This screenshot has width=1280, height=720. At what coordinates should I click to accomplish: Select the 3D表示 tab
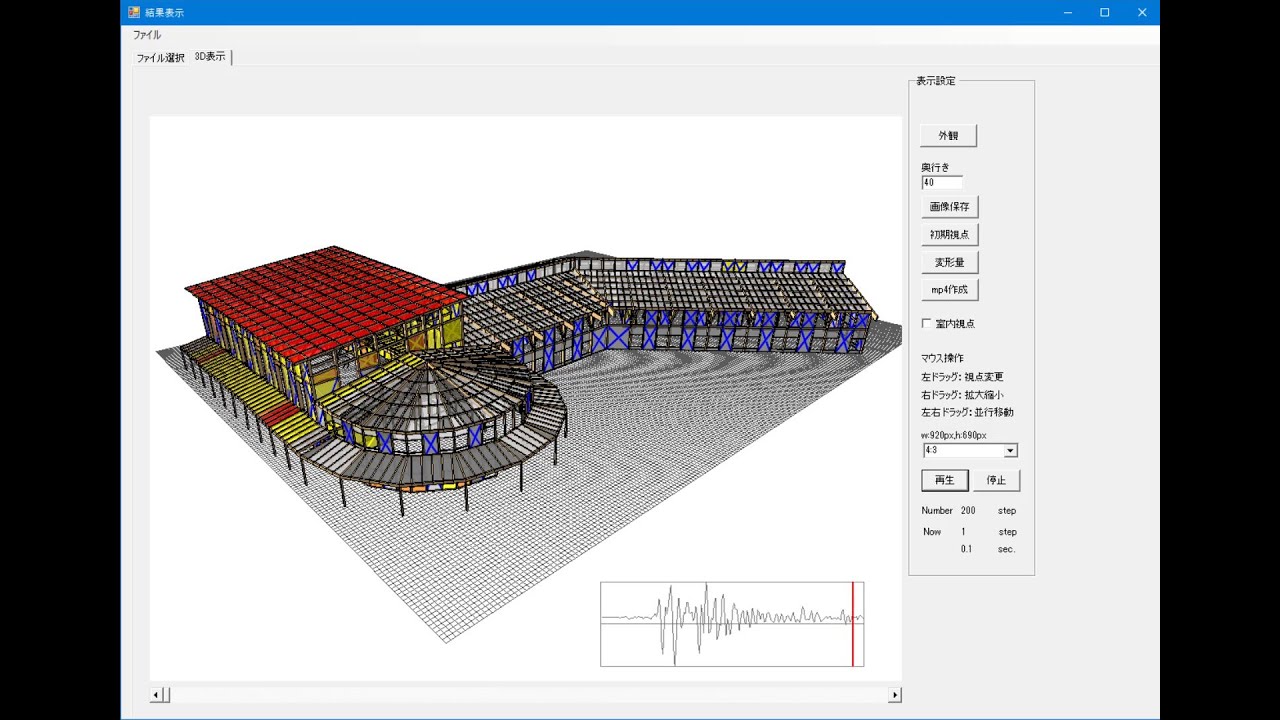(x=210, y=57)
